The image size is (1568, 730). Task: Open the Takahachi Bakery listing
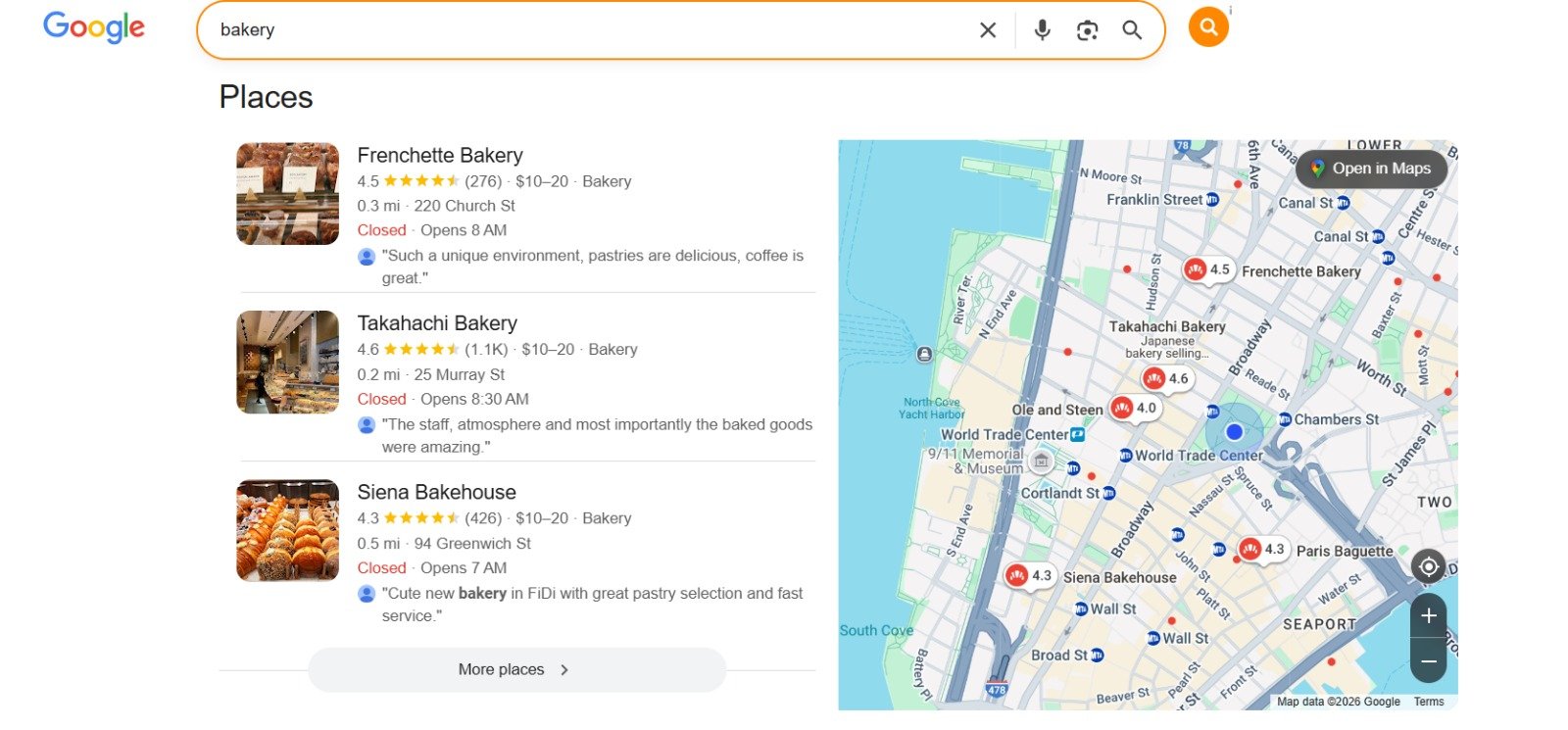437,323
